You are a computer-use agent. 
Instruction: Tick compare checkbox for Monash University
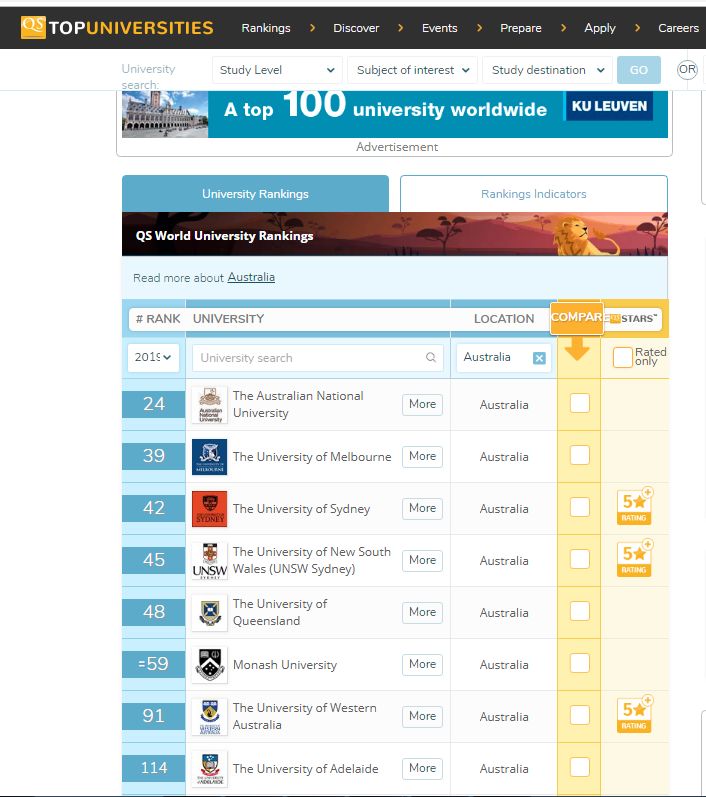(x=579, y=663)
